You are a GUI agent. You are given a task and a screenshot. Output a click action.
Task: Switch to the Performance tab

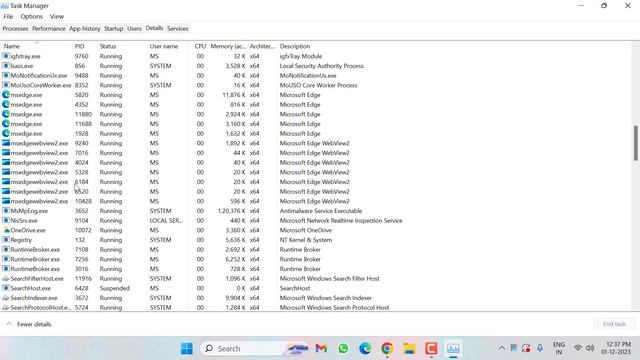[x=49, y=29]
